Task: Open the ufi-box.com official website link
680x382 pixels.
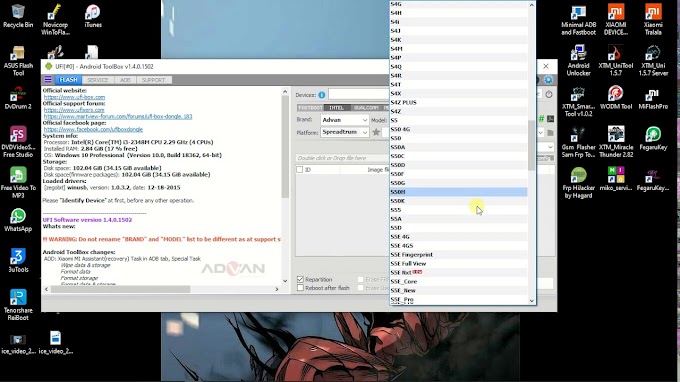Action: click(74, 97)
